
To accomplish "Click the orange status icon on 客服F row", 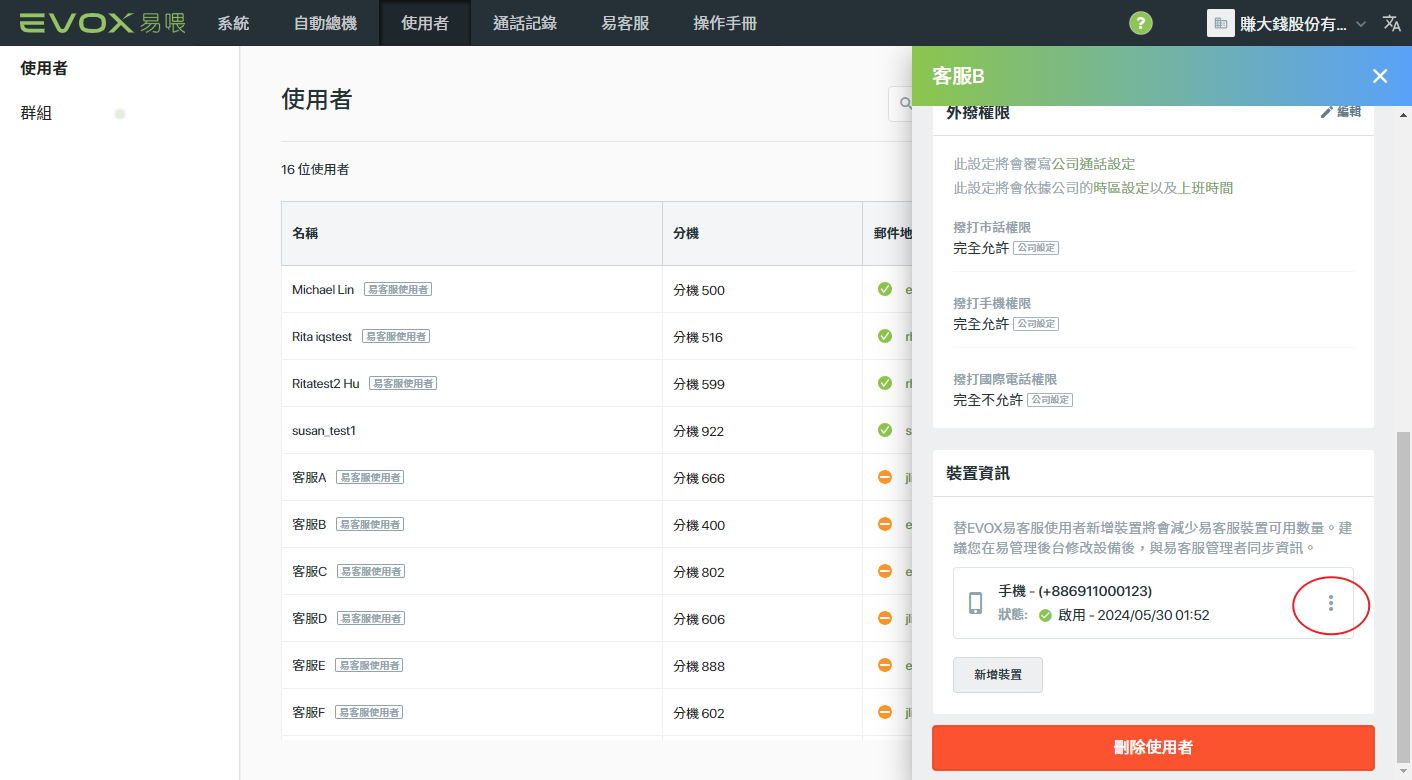I will (x=885, y=712).
